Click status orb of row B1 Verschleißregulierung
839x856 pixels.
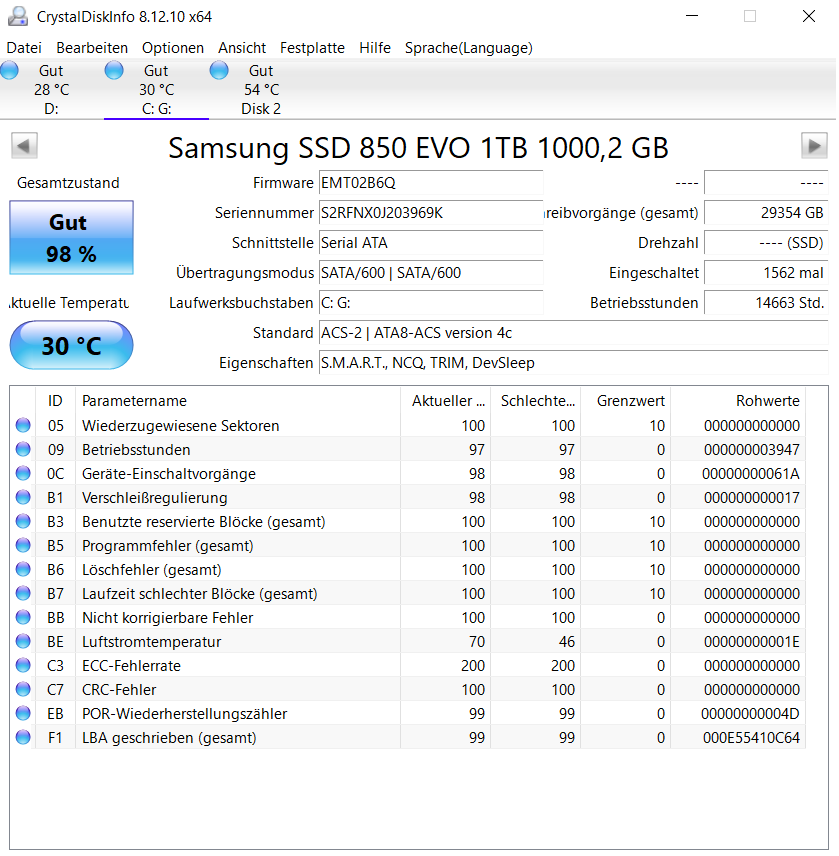pyautogui.click(x=23, y=497)
